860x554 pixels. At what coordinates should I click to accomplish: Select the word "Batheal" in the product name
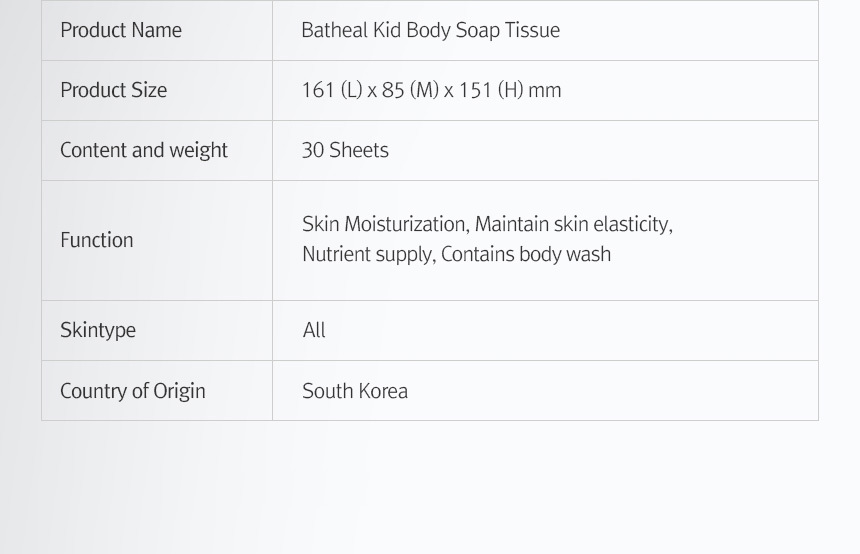(x=335, y=30)
